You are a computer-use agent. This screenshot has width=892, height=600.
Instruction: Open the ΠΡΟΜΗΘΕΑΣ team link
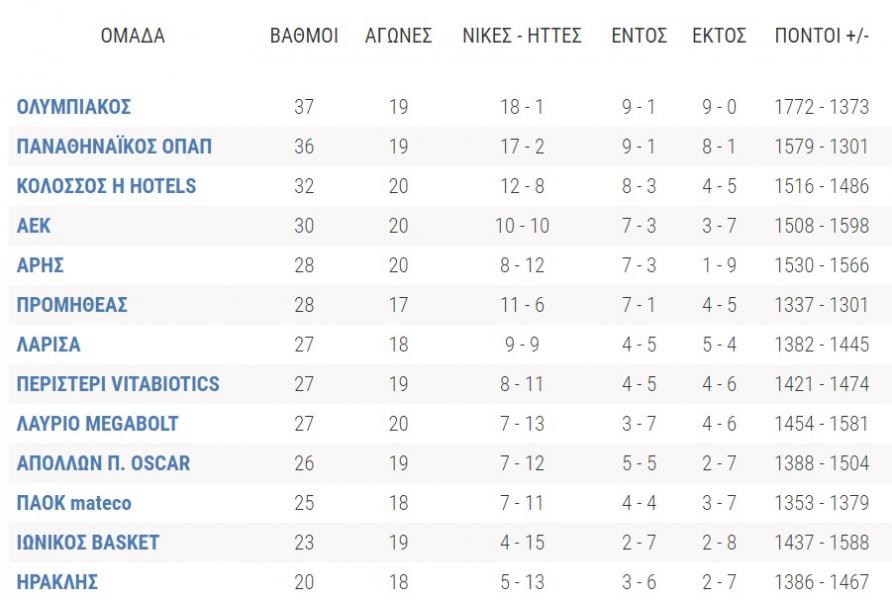click(x=72, y=305)
